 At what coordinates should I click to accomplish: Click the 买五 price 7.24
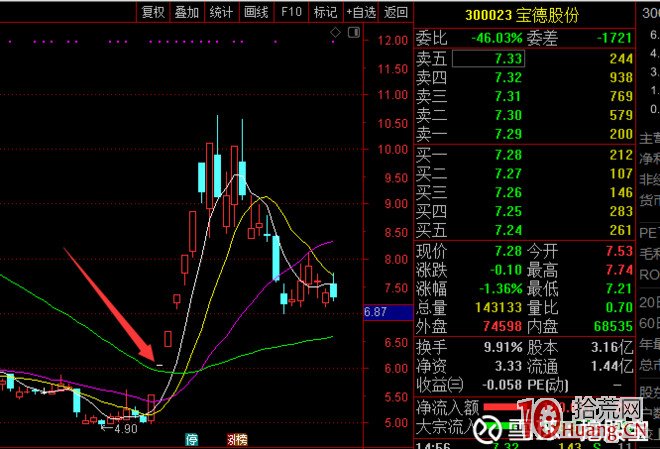[508, 230]
